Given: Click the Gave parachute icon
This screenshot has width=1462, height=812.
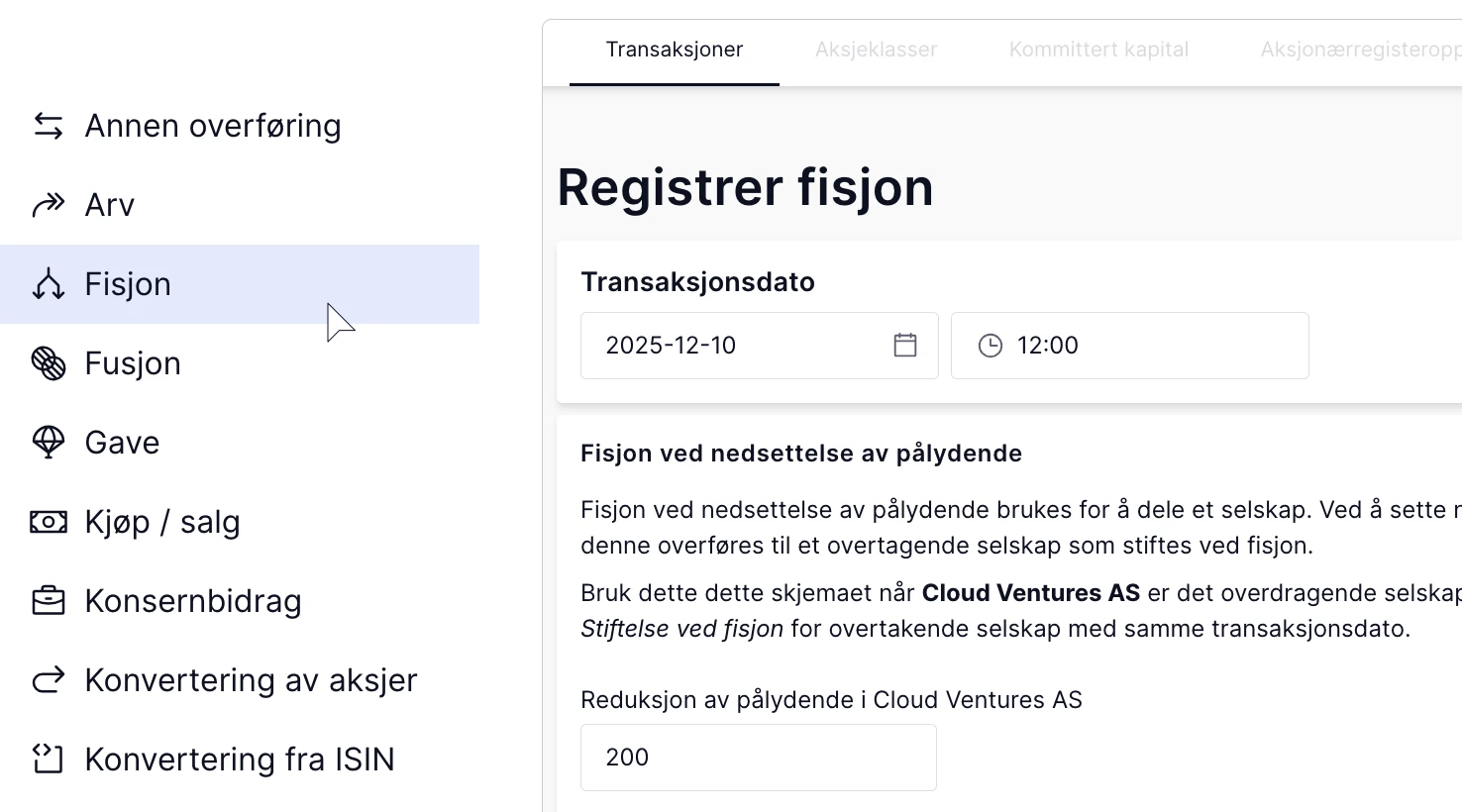Looking at the screenshot, I should click(x=49, y=443).
